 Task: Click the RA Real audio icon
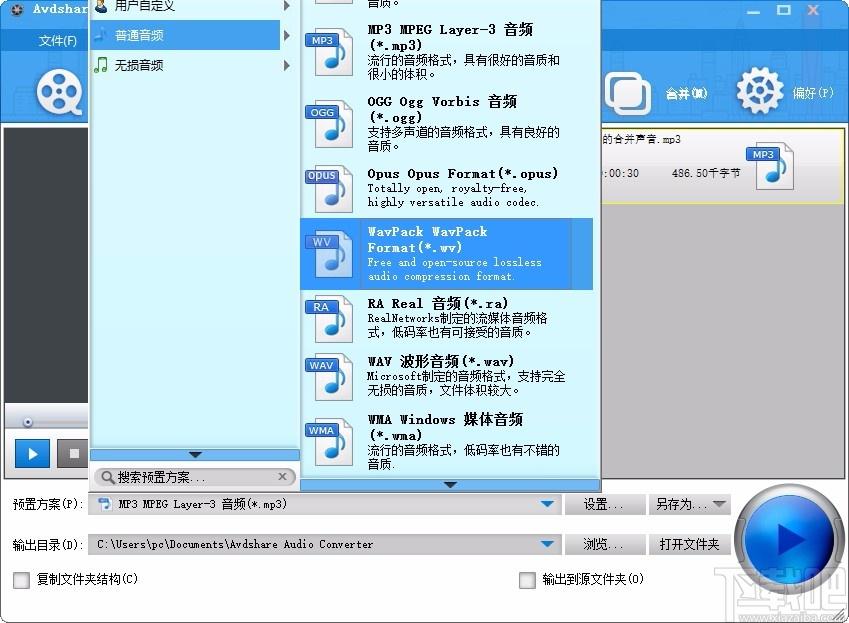click(329, 318)
